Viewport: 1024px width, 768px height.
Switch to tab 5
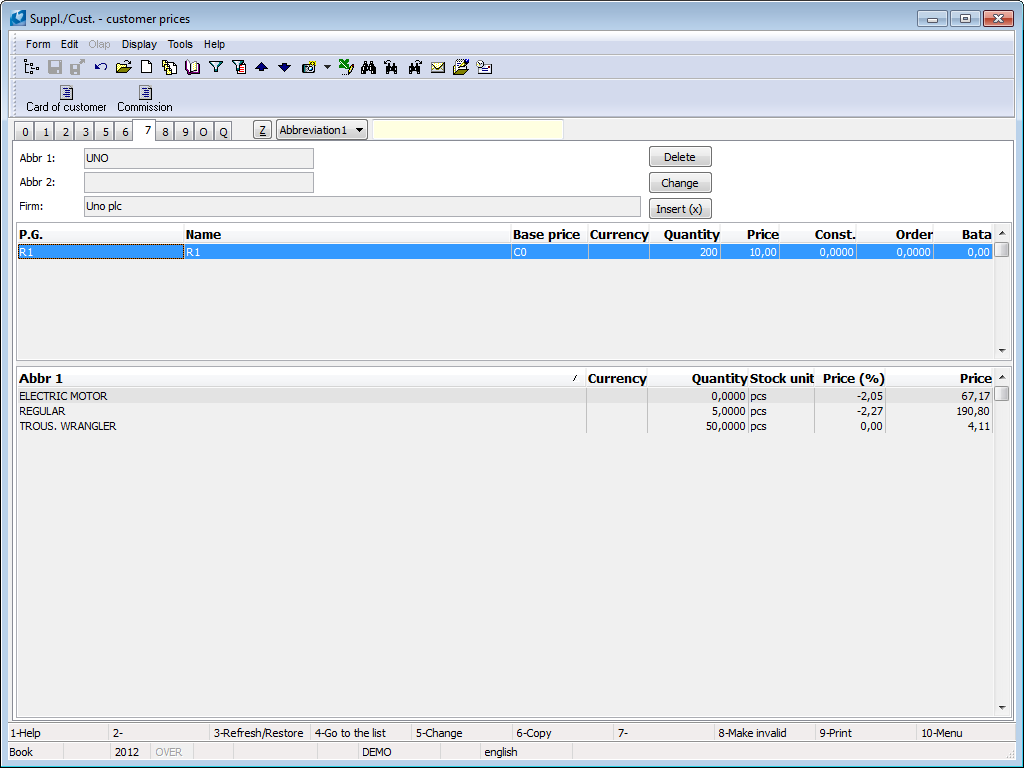point(105,132)
